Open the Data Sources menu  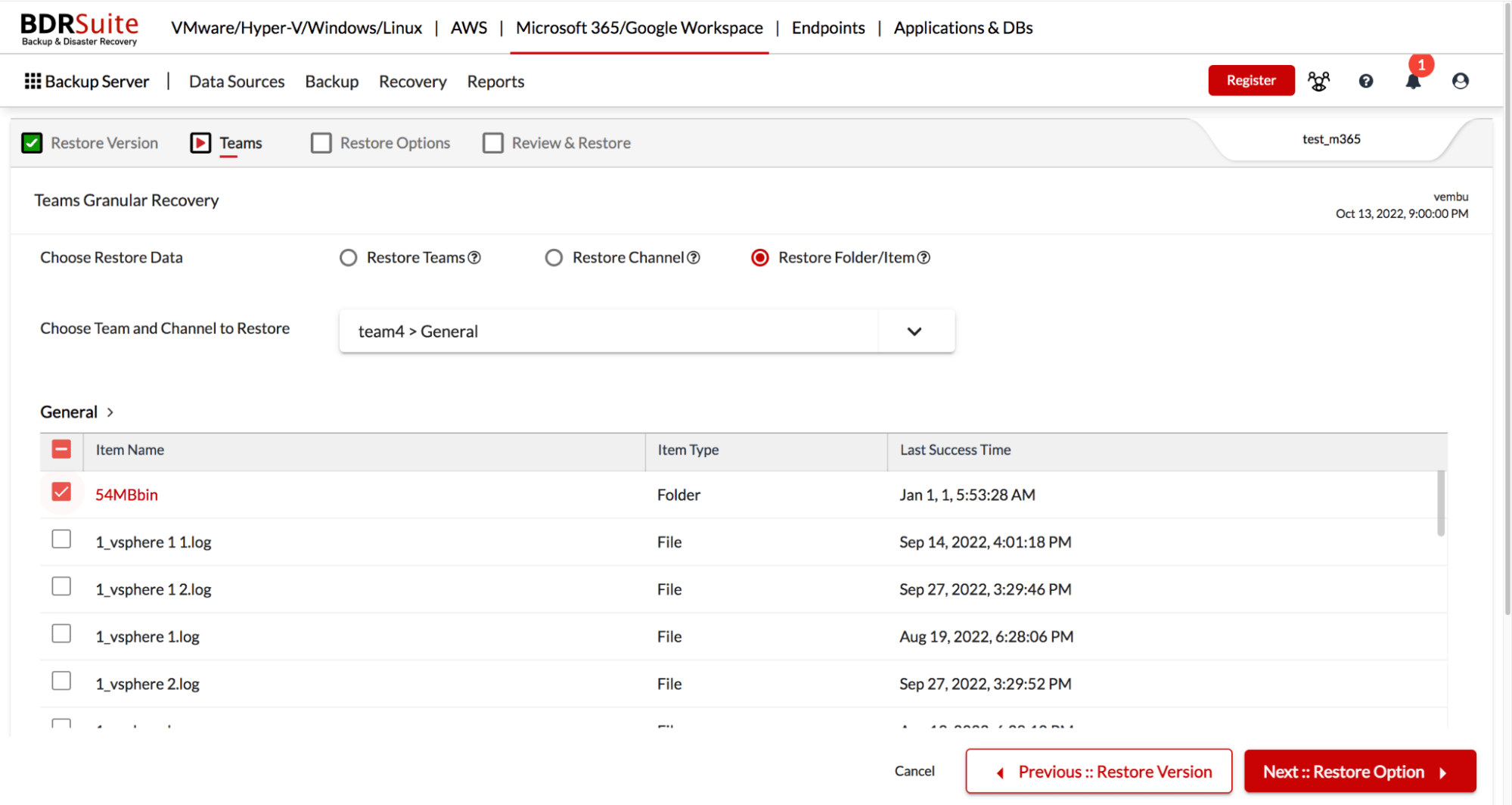click(x=237, y=82)
